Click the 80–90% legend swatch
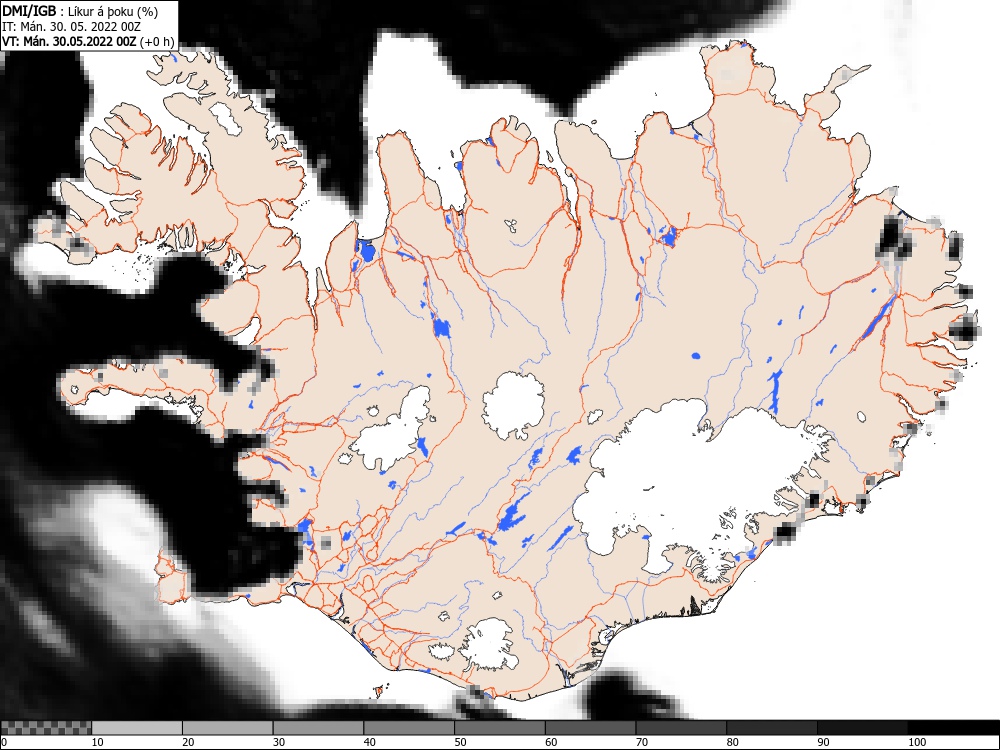1000x750 pixels. coord(772,728)
